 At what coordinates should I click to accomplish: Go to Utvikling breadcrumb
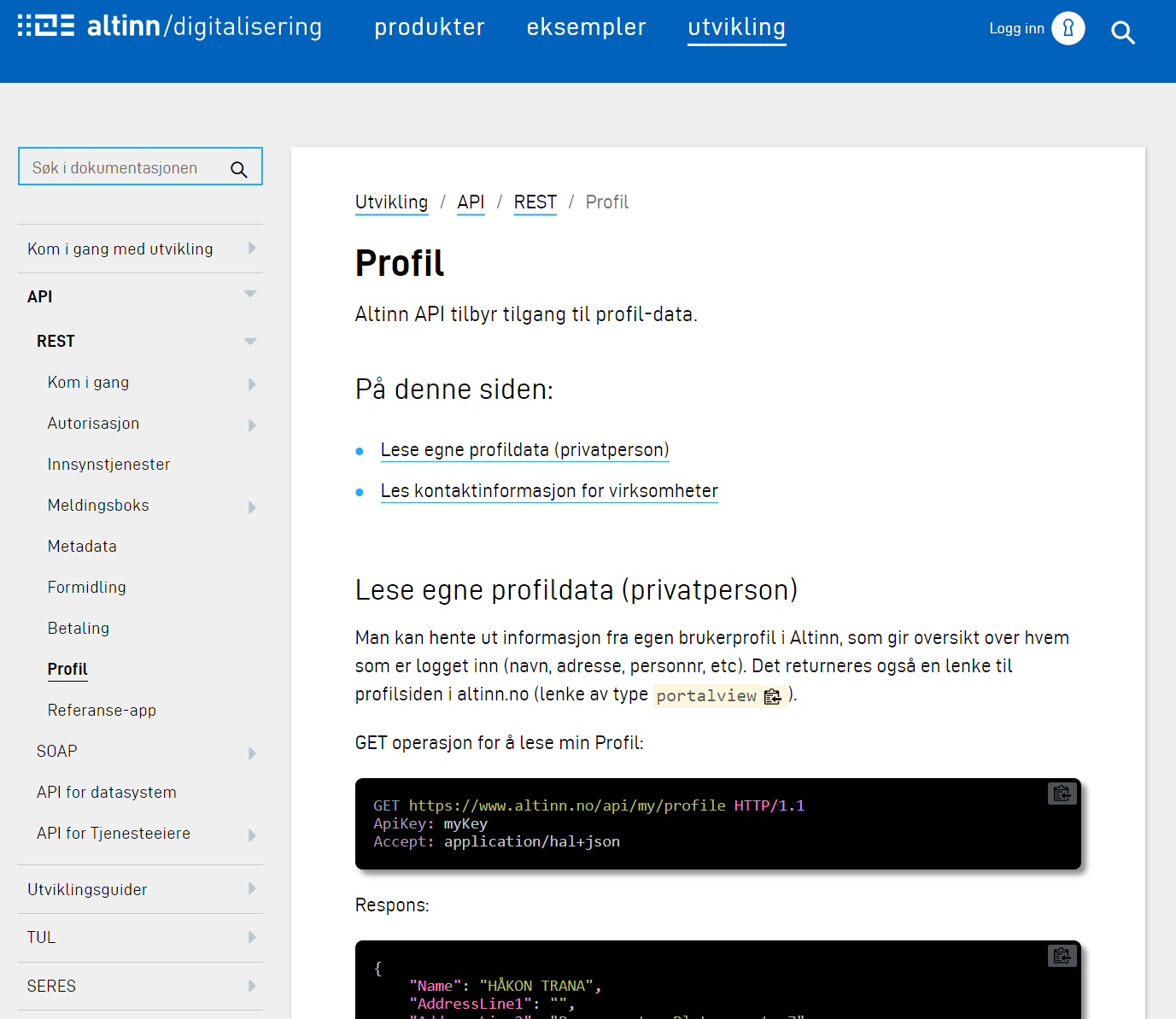point(392,202)
